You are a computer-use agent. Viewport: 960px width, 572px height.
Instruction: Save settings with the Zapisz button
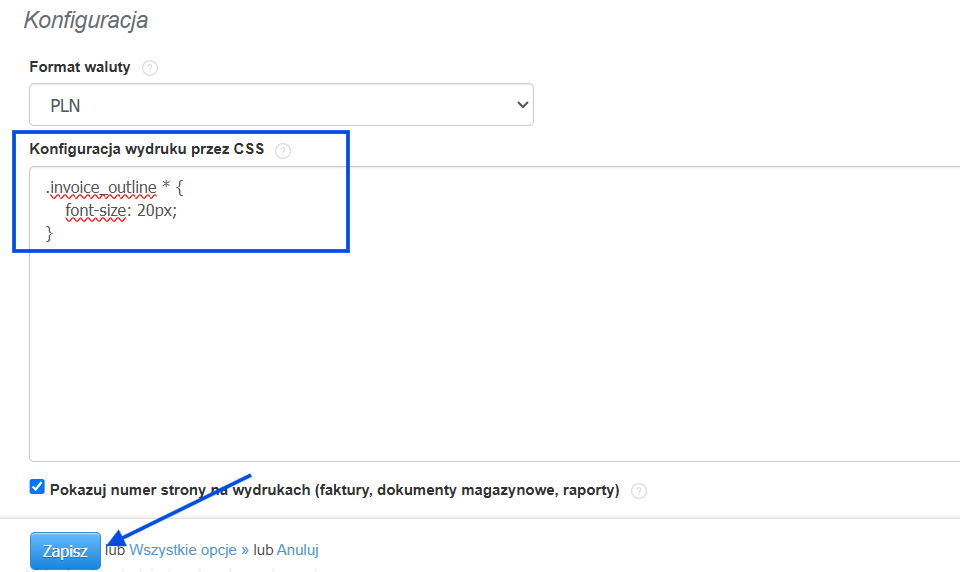click(66, 551)
